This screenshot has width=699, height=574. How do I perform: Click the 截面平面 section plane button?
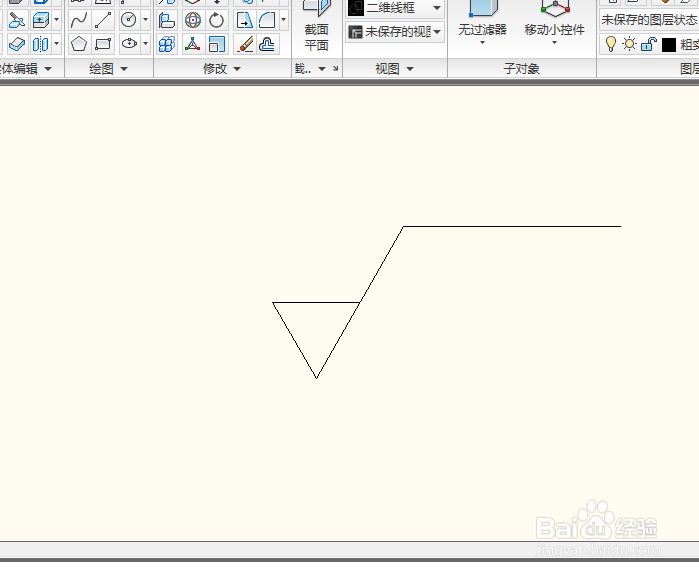pos(317,27)
